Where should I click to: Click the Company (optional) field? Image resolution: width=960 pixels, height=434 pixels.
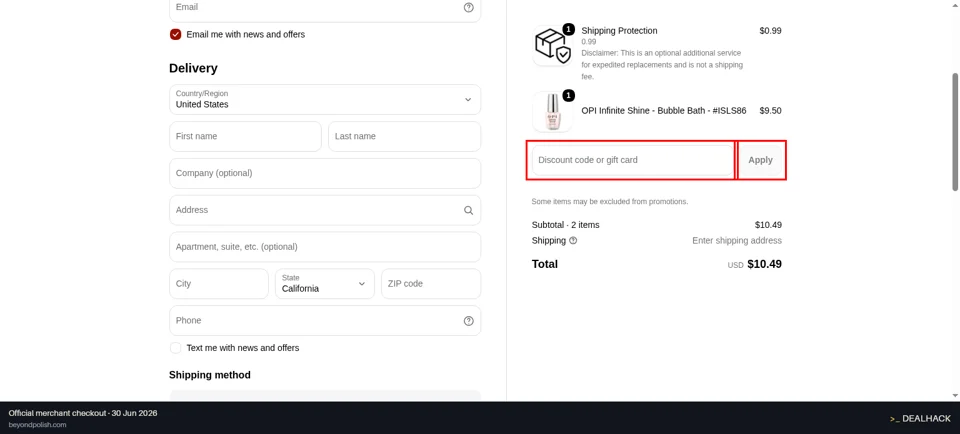pyautogui.click(x=325, y=173)
